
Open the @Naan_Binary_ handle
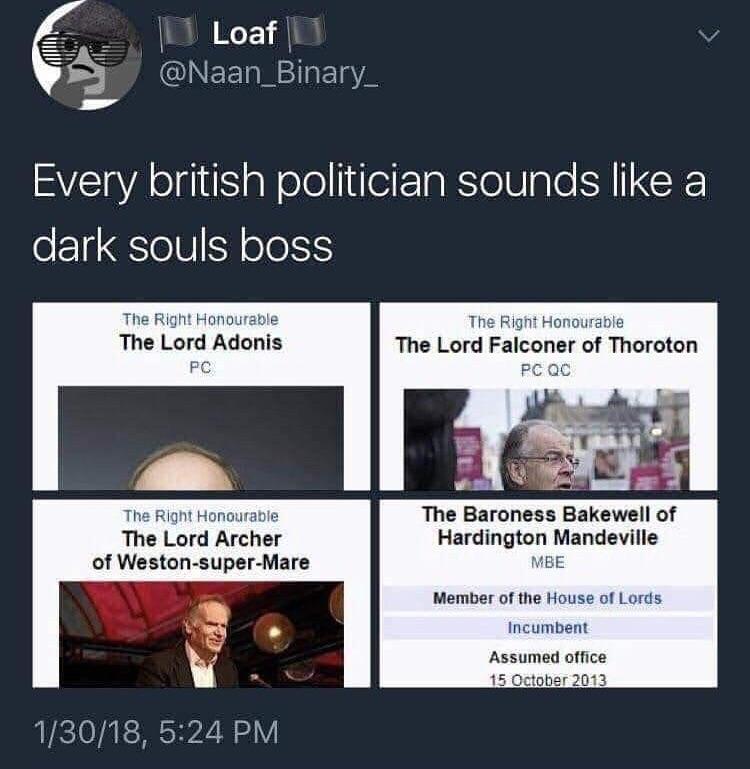click(268, 74)
